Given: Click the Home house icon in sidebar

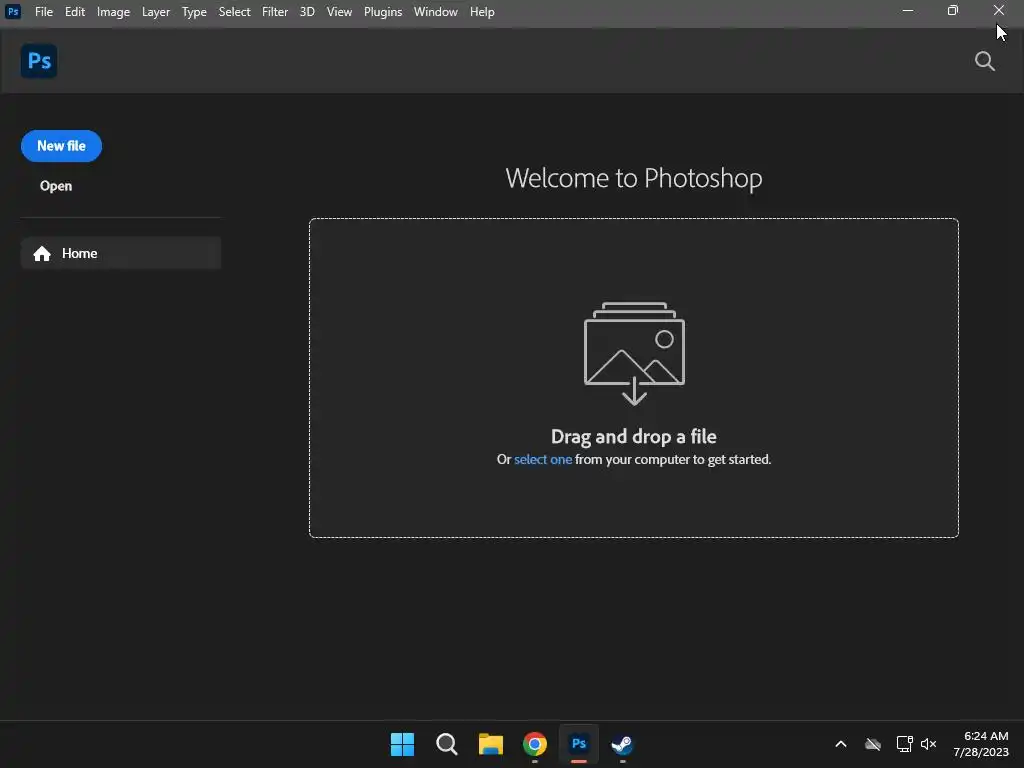Looking at the screenshot, I should [42, 253].
